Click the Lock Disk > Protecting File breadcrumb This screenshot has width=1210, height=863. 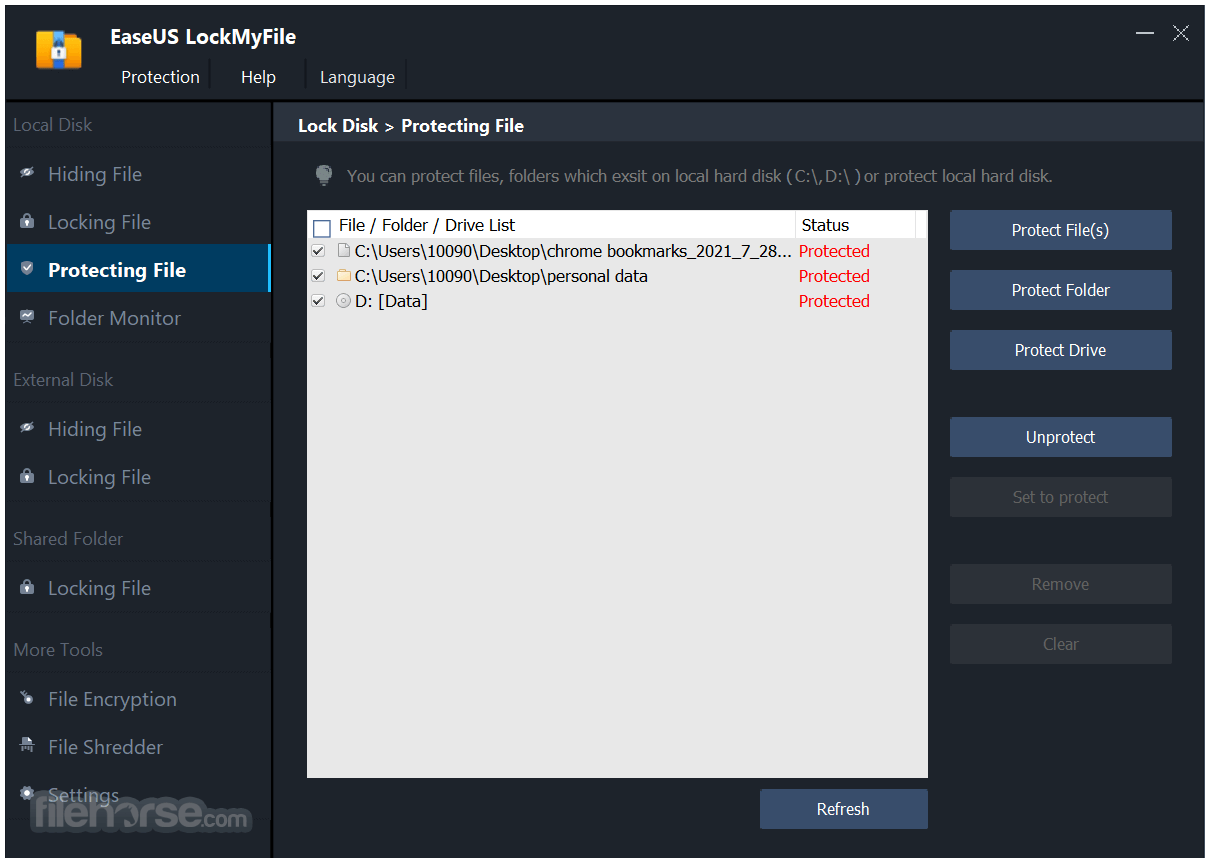point(411,126)
